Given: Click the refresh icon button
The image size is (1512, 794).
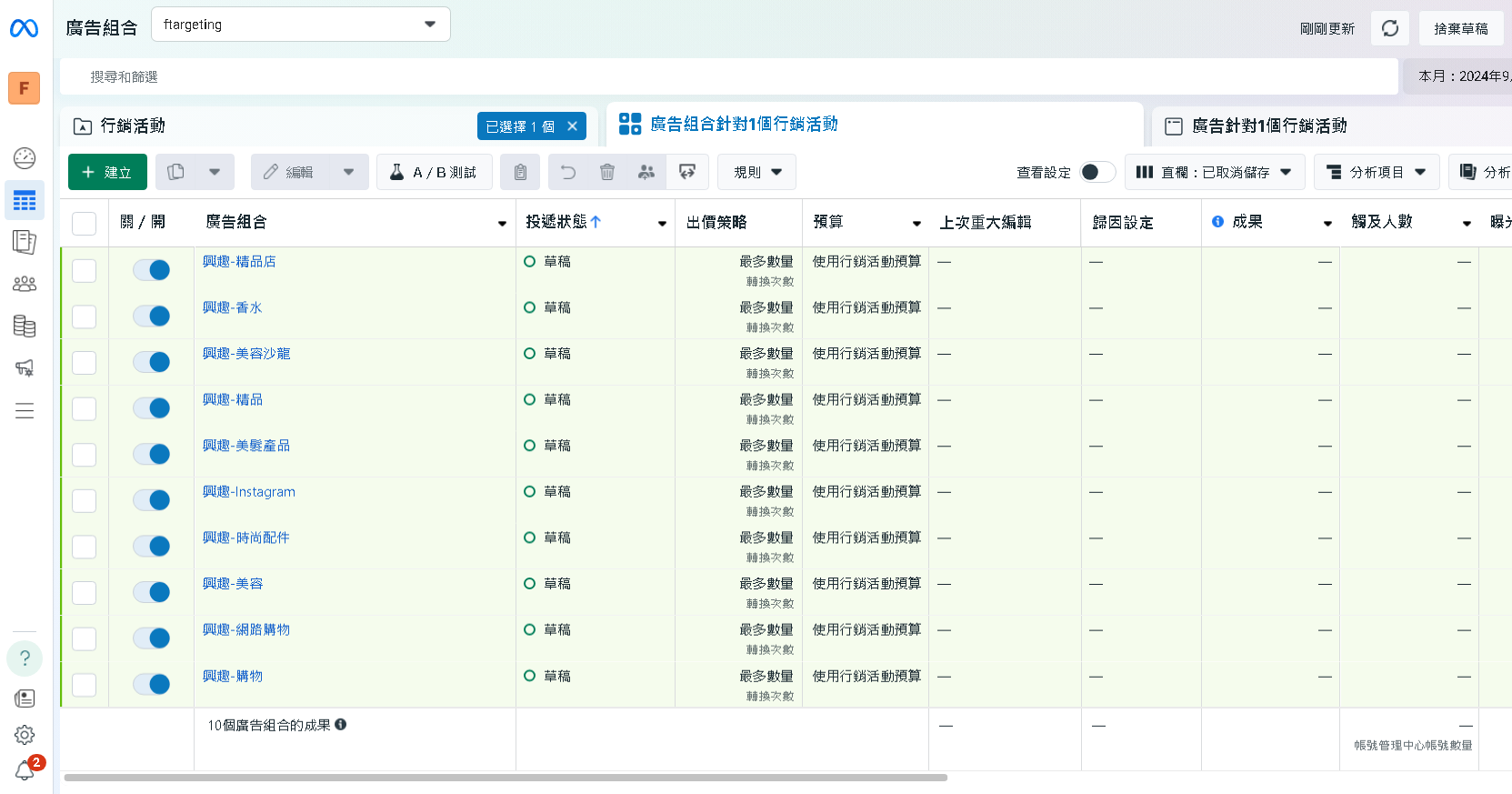Looking at the screenshot, I should pos(1390,28).
